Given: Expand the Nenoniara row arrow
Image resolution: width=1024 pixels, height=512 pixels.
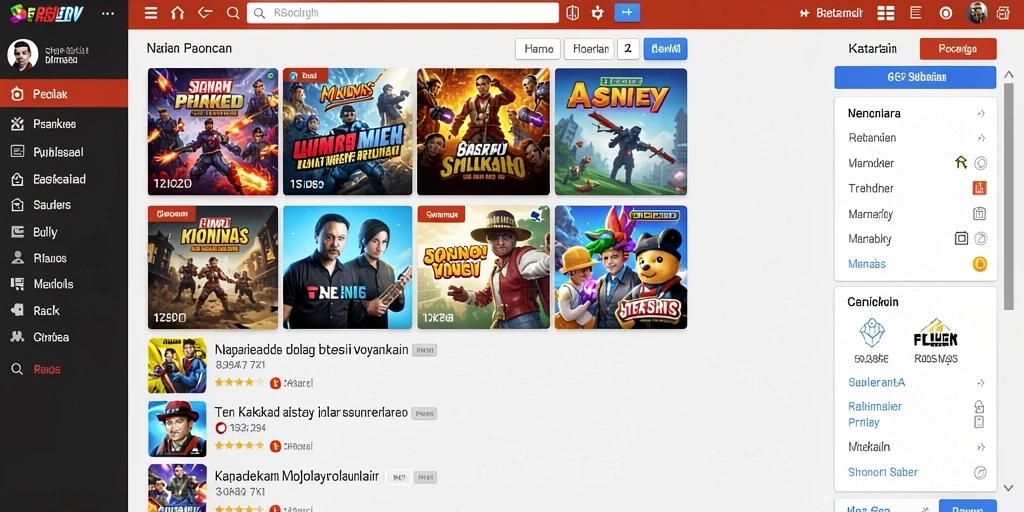Looking at the screenshot, I should tap(980, 114).
